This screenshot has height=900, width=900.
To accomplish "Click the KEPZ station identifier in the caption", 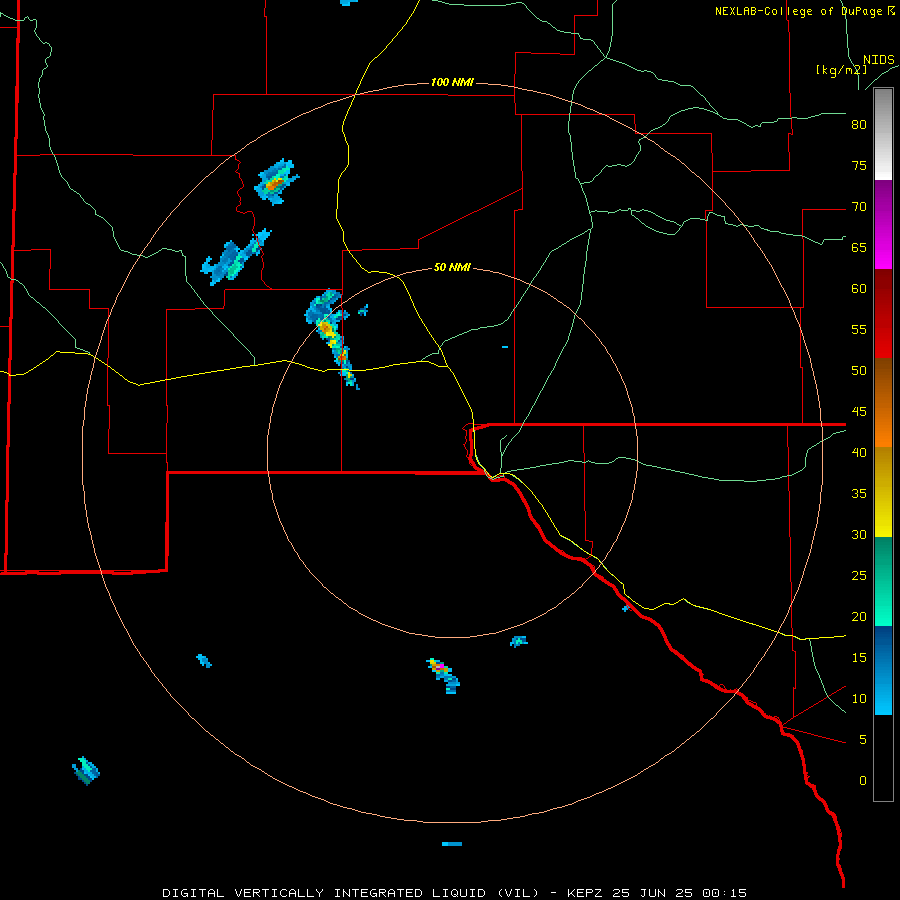I will [x=585, y=893].
